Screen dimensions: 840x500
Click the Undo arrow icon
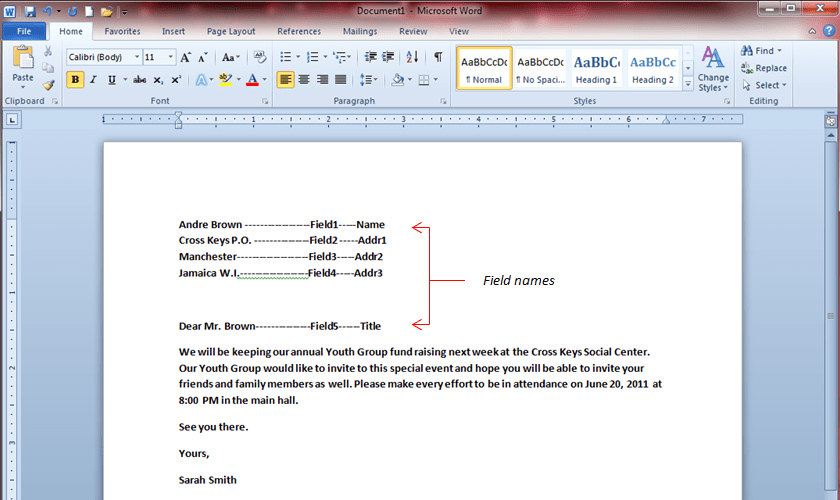click(x=48, y=11)
